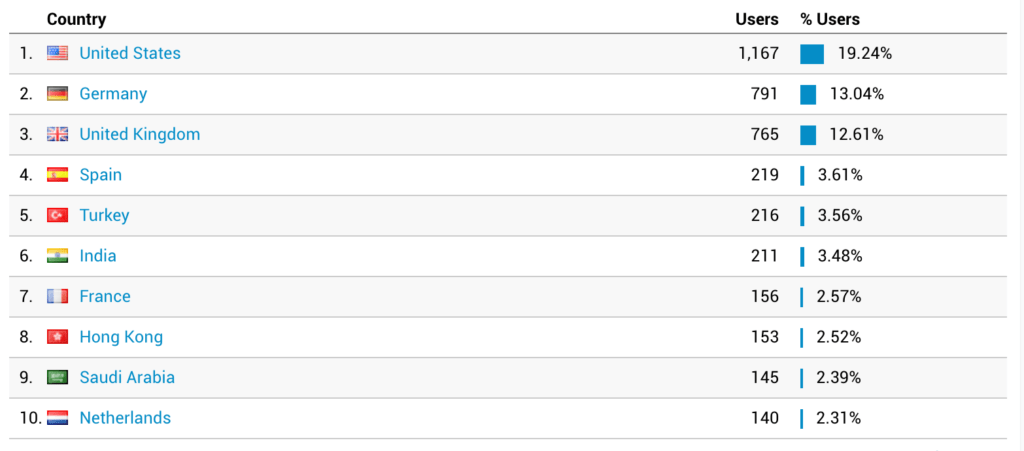Sort by the Users column header

click(x=757, y=20)
